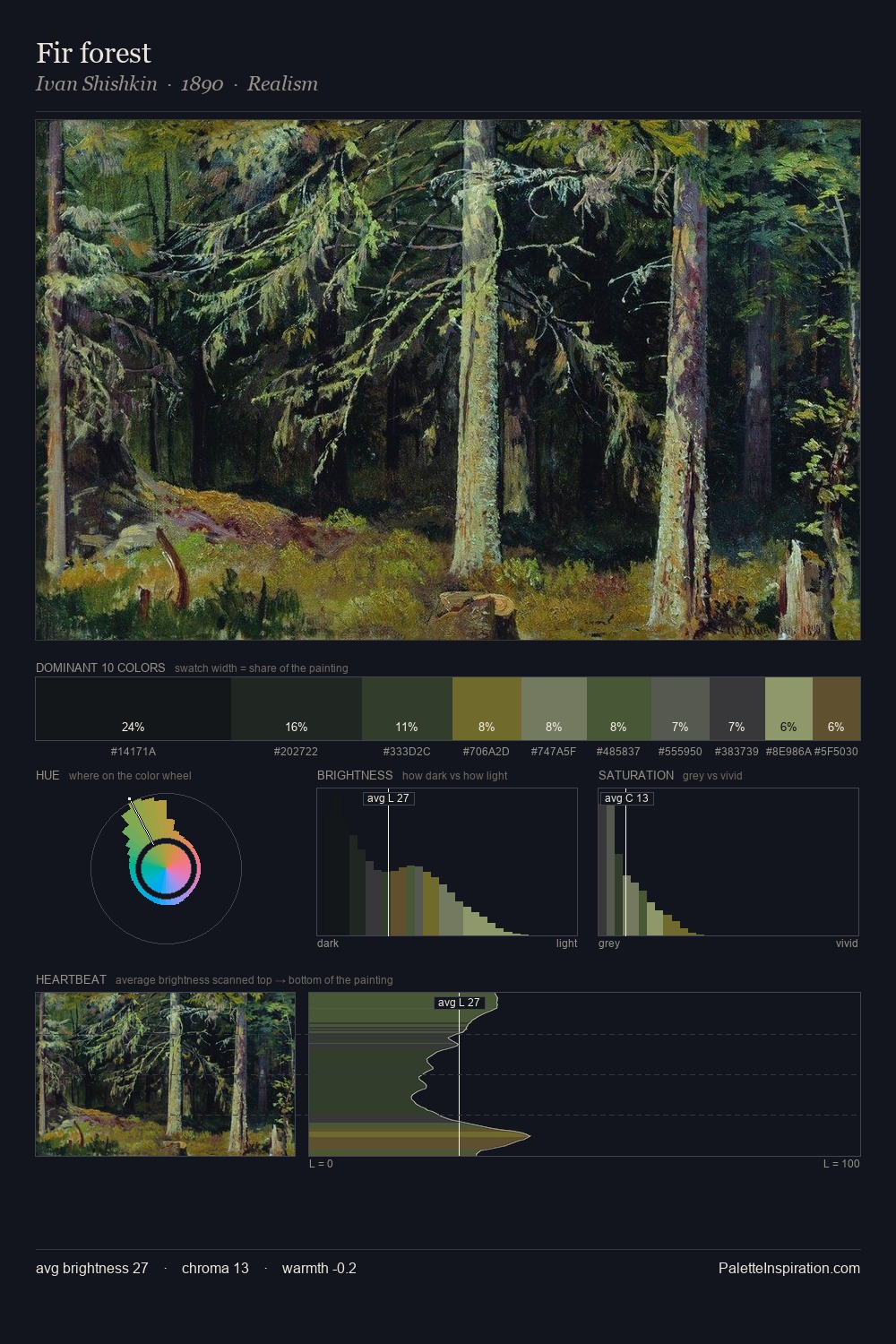Click the heartbeat brightness scan chart
This screenshot has height=1344, width=896.
[x=584, y=1074]
